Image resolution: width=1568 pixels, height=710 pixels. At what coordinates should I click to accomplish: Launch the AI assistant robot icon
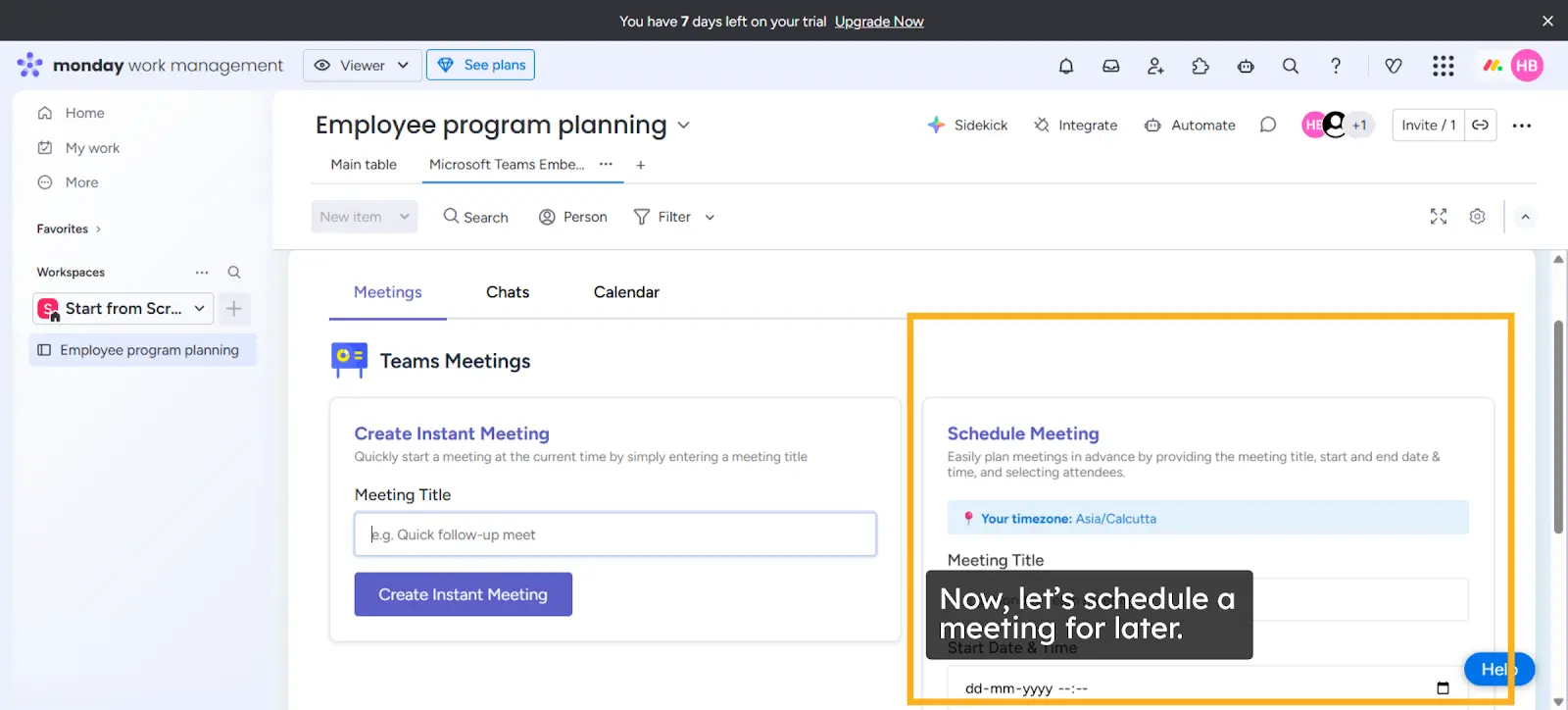tap(1246, 66)
